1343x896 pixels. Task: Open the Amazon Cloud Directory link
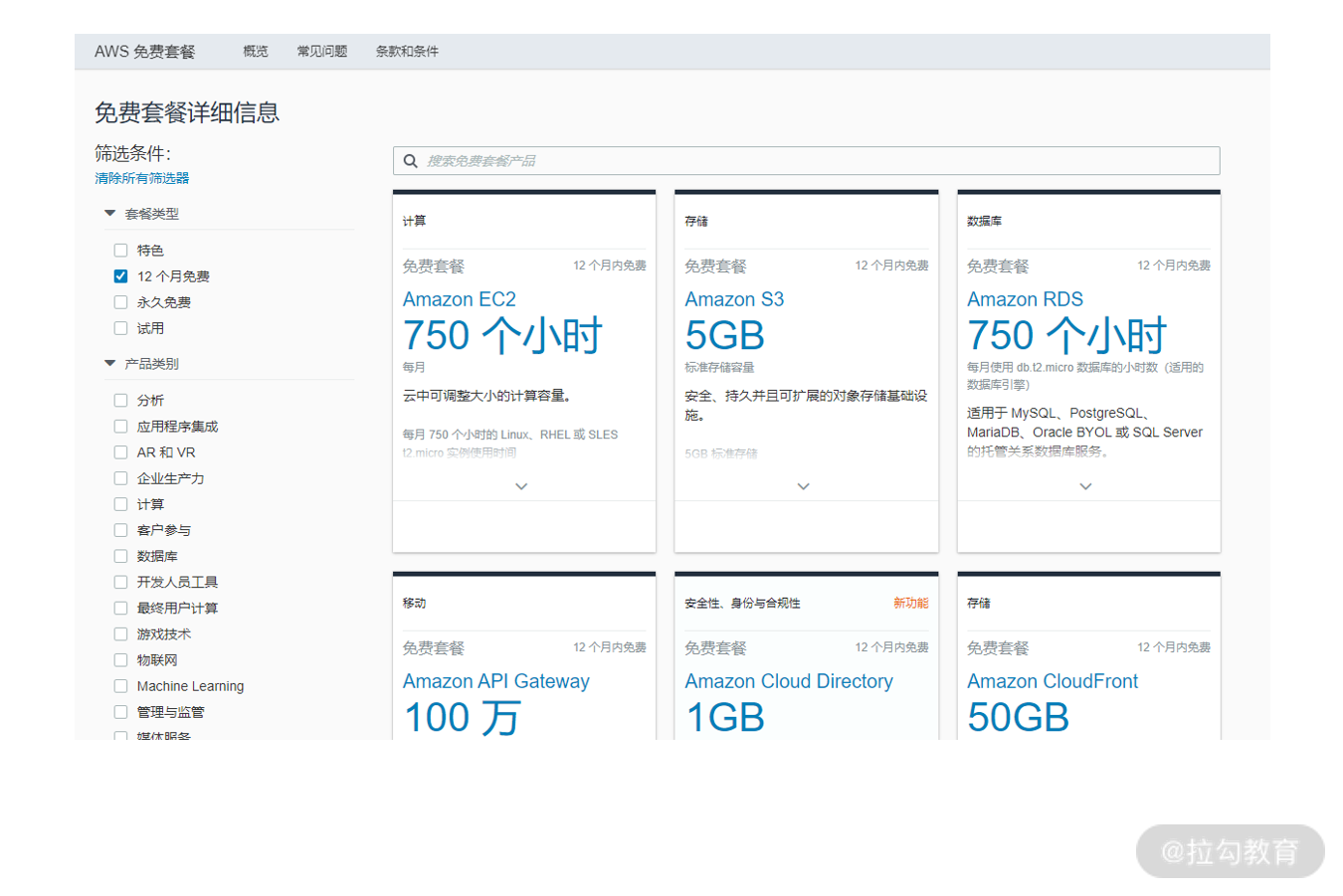tap(789, 681)
